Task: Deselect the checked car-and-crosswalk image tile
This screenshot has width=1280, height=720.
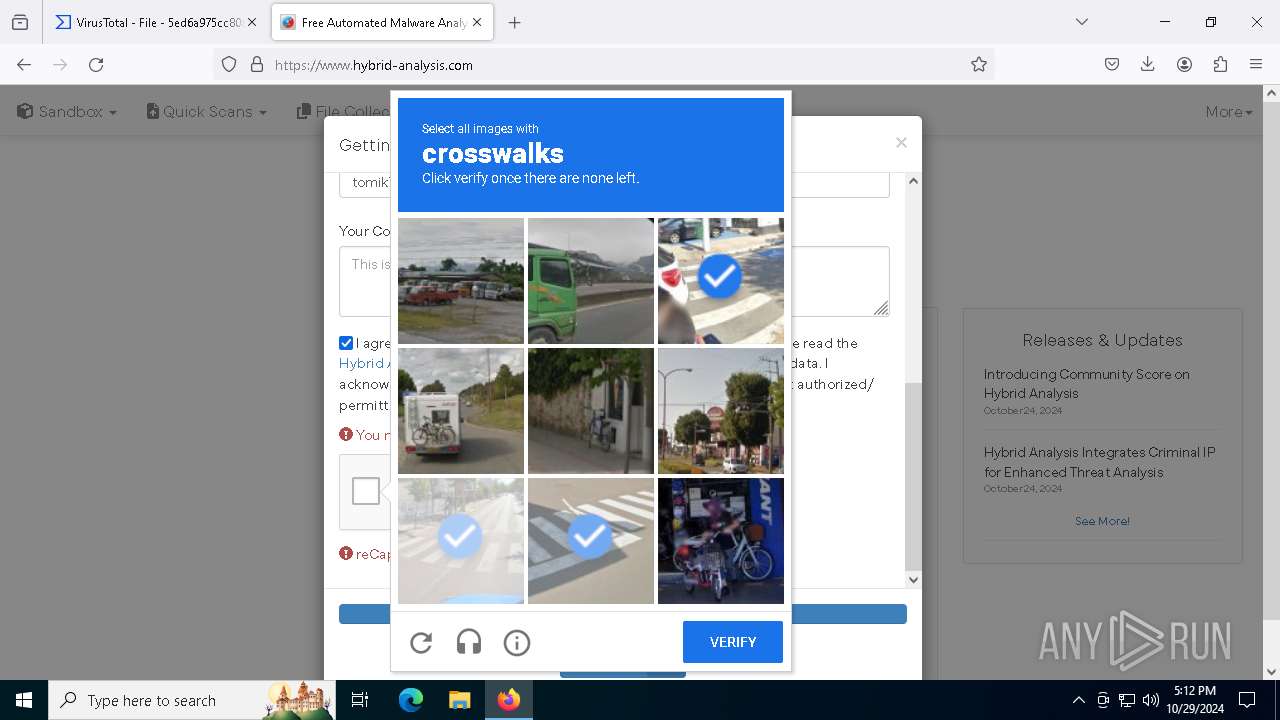Action: point(721,281)
